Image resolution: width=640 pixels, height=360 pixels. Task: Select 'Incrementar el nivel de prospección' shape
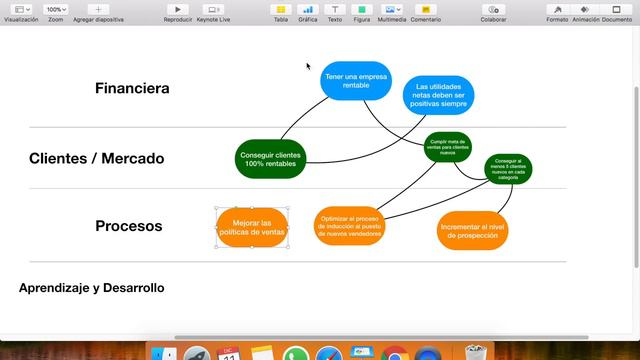472,231
